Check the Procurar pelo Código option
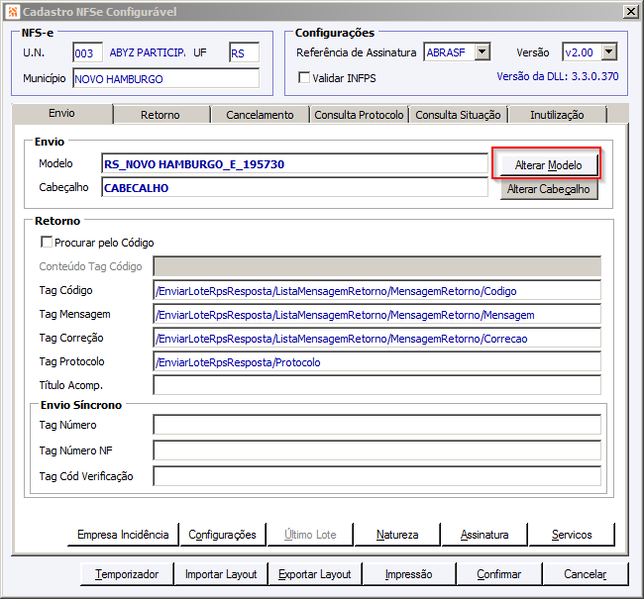 [46, 242]
